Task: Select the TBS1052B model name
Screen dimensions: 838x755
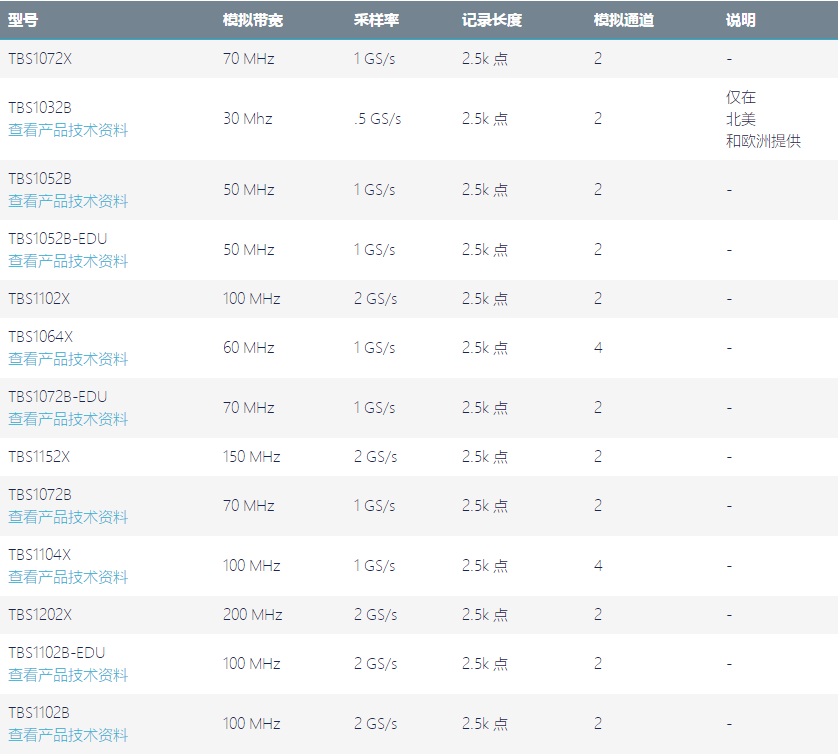Action: pyautogui.click(x=40, y=178)
